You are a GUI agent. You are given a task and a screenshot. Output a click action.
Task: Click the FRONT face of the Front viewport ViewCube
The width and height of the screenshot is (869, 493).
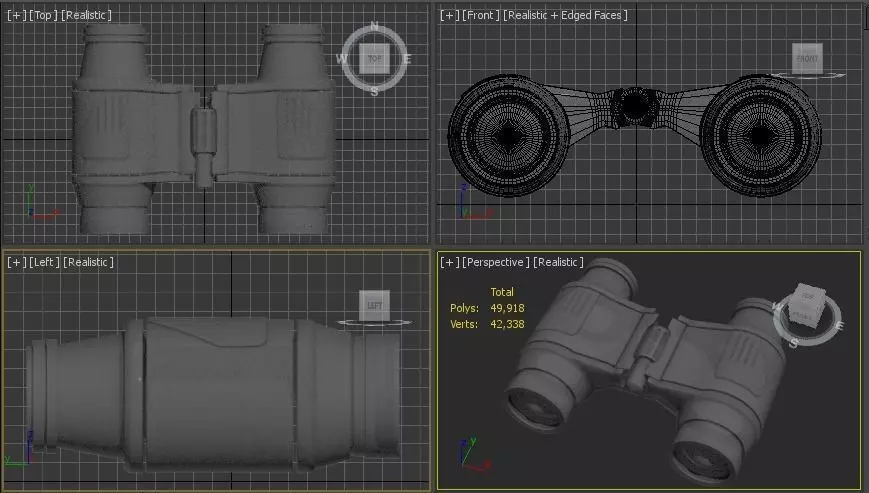click(x=807, y=59)
